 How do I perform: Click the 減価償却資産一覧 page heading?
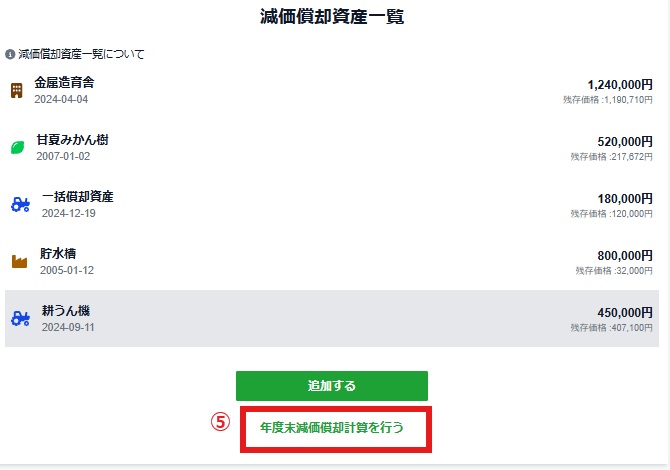[x=332, y=17]
